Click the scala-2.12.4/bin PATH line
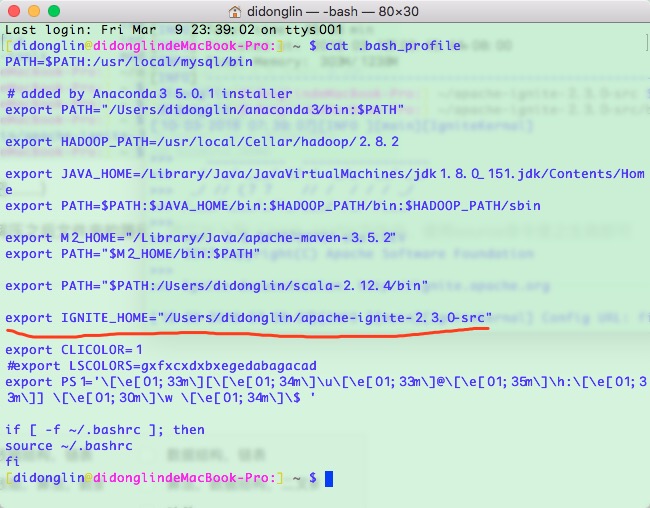Screen dimensions: 650x508 coord(216,286)
